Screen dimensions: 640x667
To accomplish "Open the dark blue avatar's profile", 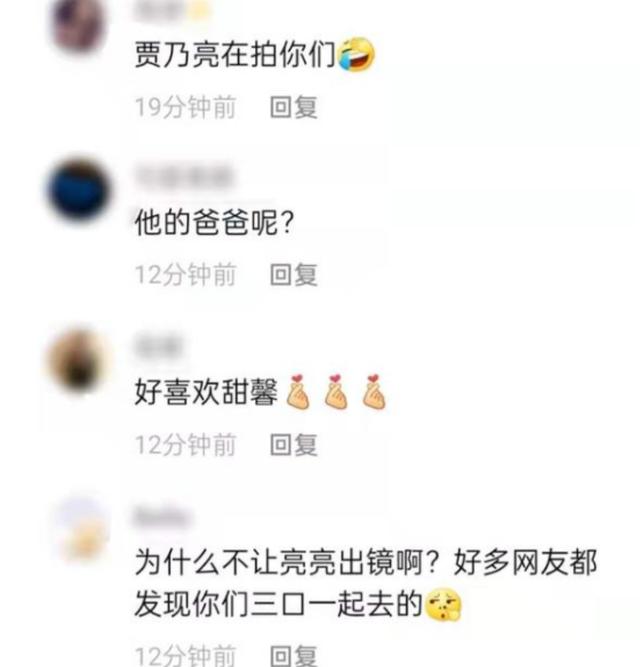I will (80, 189).
